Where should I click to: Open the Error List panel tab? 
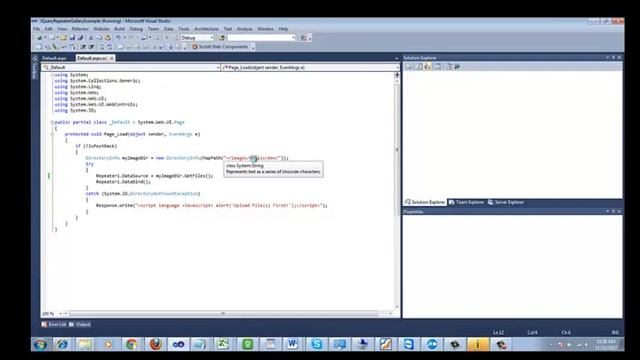click(x=54, y=324)
